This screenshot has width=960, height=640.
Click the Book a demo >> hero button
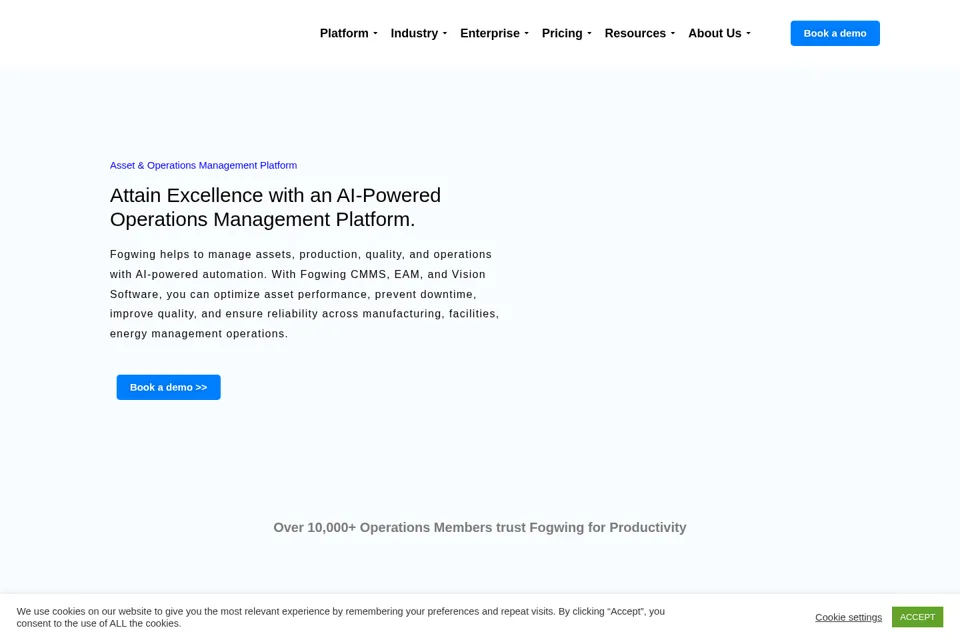pos(168,387)
